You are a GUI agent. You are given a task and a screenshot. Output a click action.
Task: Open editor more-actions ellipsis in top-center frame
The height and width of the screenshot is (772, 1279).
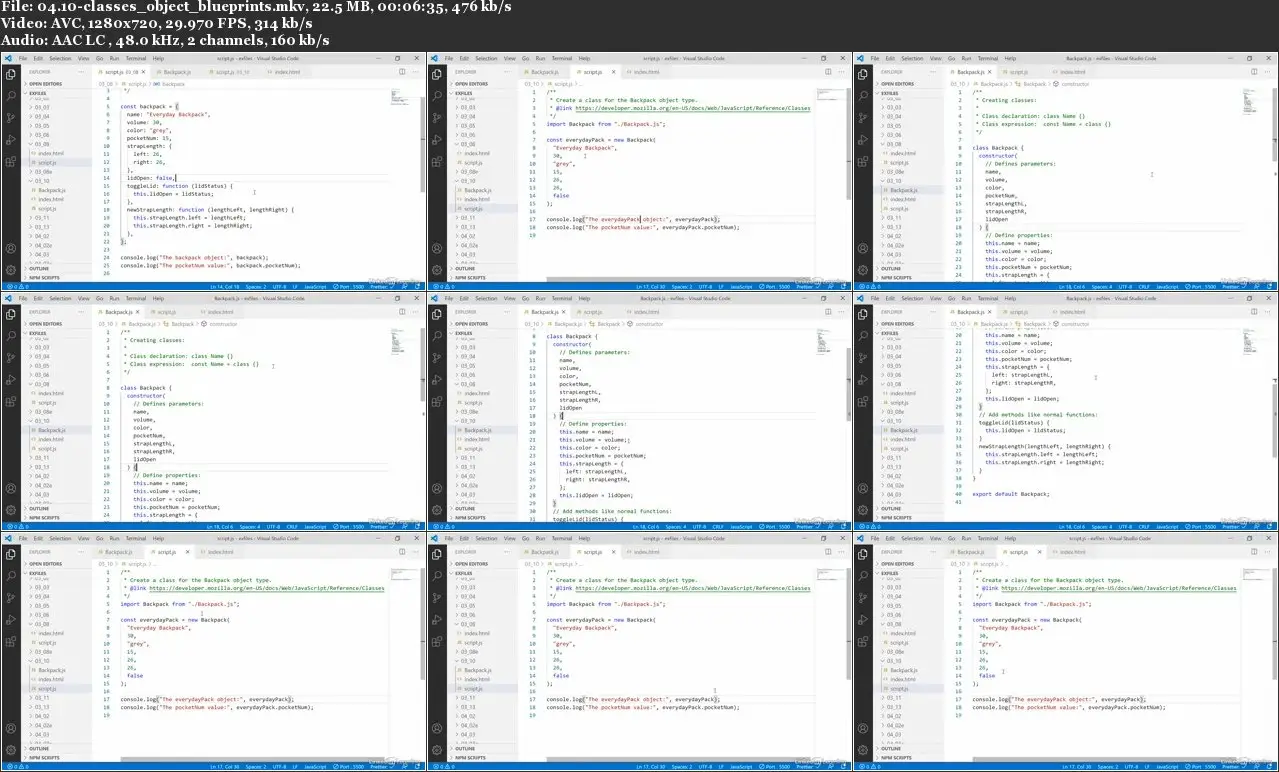(x=842, y=72)
